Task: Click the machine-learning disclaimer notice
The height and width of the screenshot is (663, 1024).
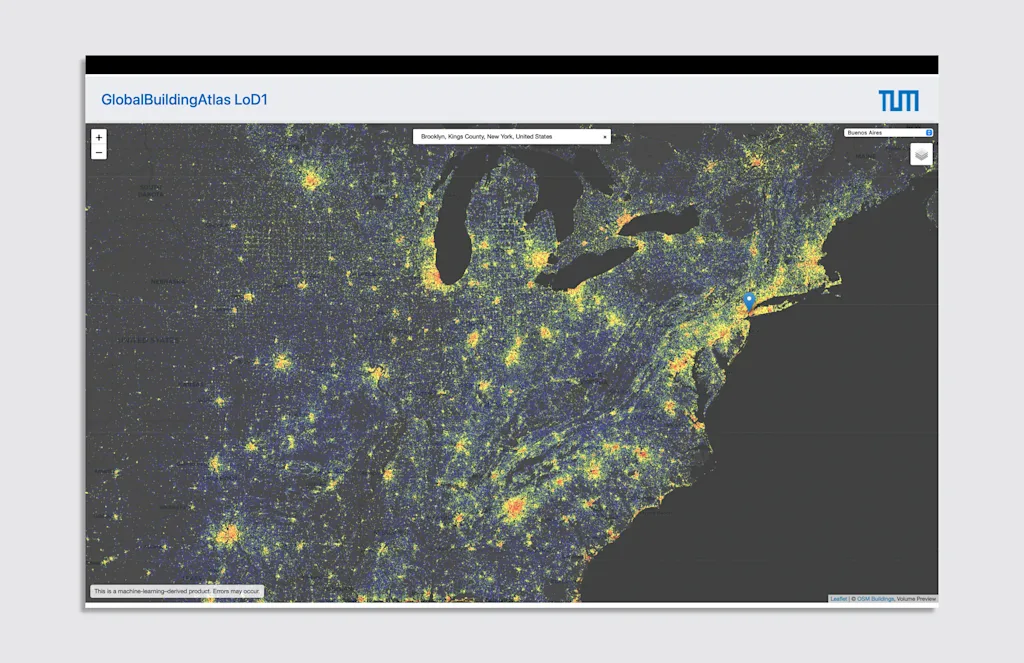Action: pos(177,591)
